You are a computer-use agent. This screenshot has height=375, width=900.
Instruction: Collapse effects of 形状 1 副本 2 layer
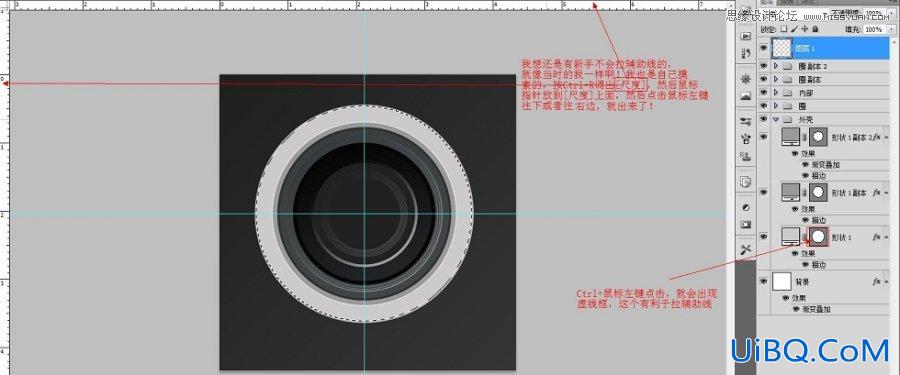tap(887, 138)
